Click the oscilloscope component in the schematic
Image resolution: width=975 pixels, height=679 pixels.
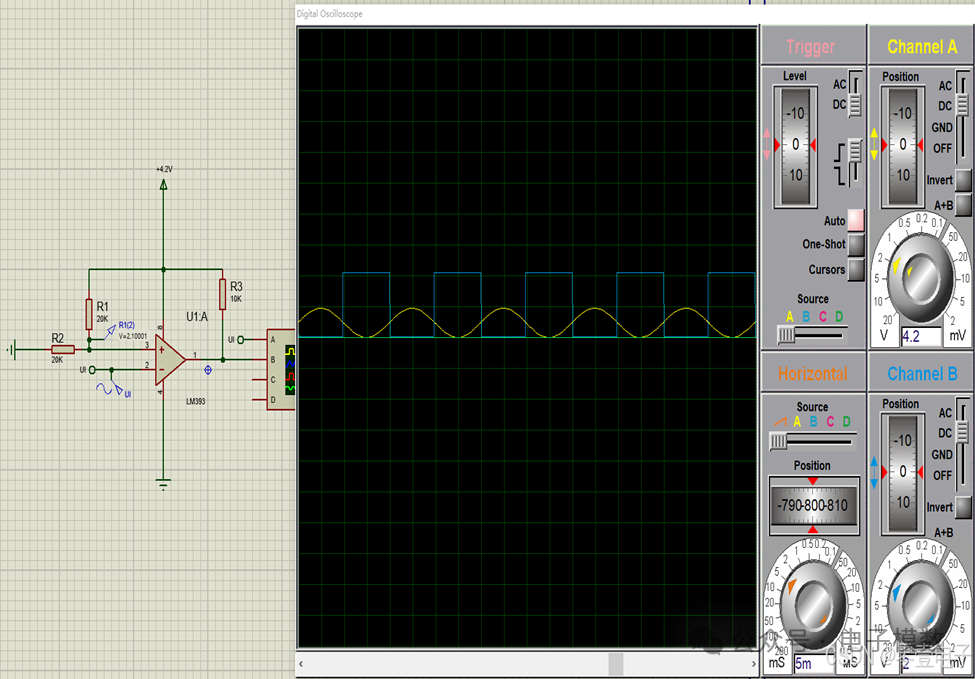pyautogui.click(x=281, y=369)
